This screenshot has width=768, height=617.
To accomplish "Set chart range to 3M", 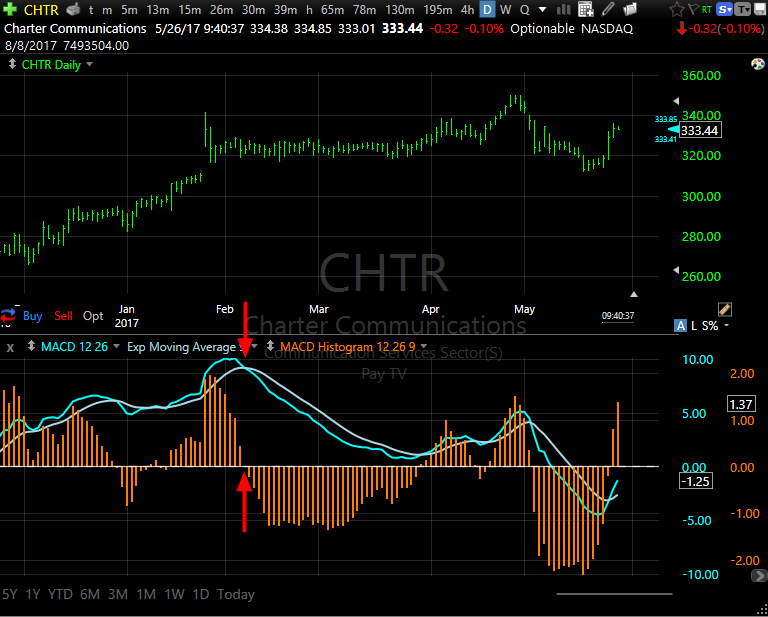I will (118, 594).
